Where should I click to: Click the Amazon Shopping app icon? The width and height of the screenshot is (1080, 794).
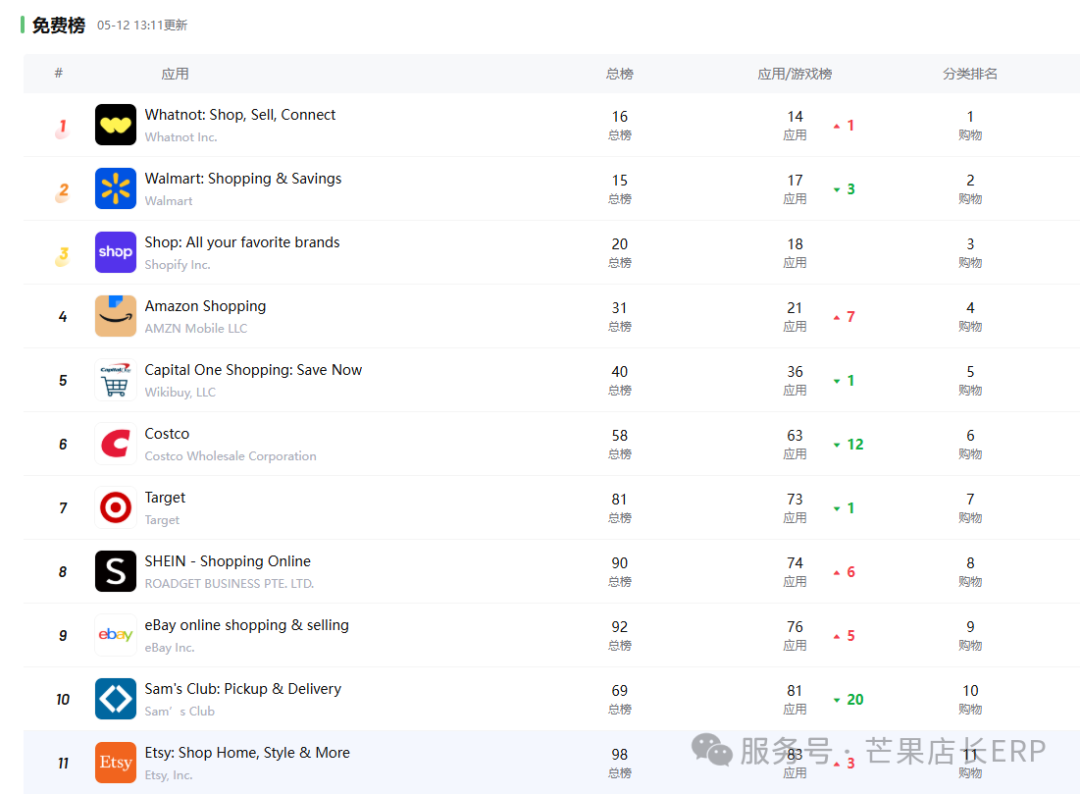pos(115,316)
